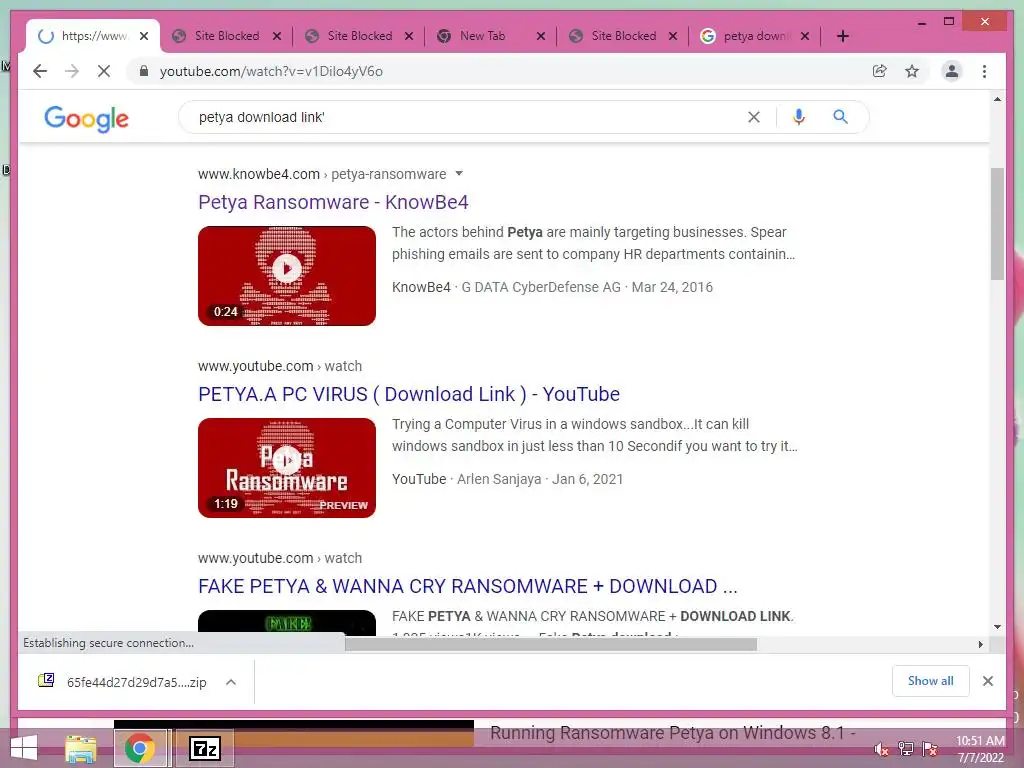Click the horizontal scrollbar right arrow

pyautogui.click(x=980, y=645)
